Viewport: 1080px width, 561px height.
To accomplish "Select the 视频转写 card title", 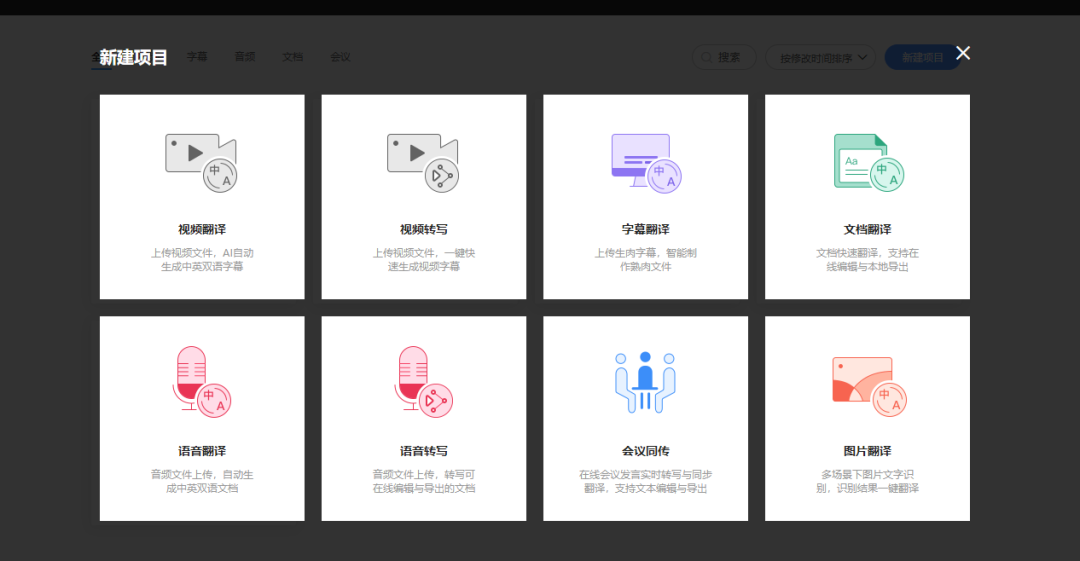I will [424, 230].
